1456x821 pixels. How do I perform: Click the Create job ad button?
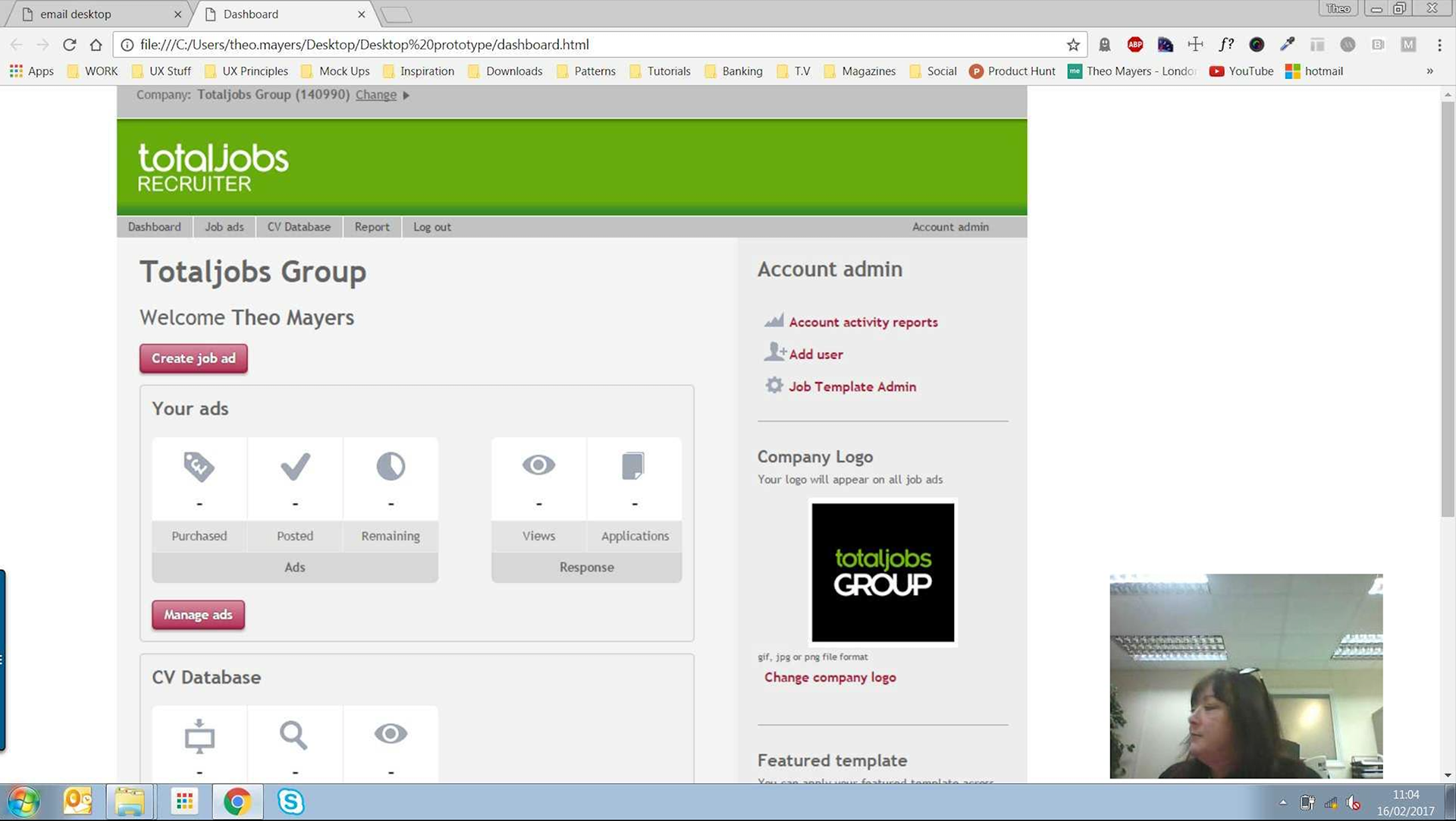193,358
